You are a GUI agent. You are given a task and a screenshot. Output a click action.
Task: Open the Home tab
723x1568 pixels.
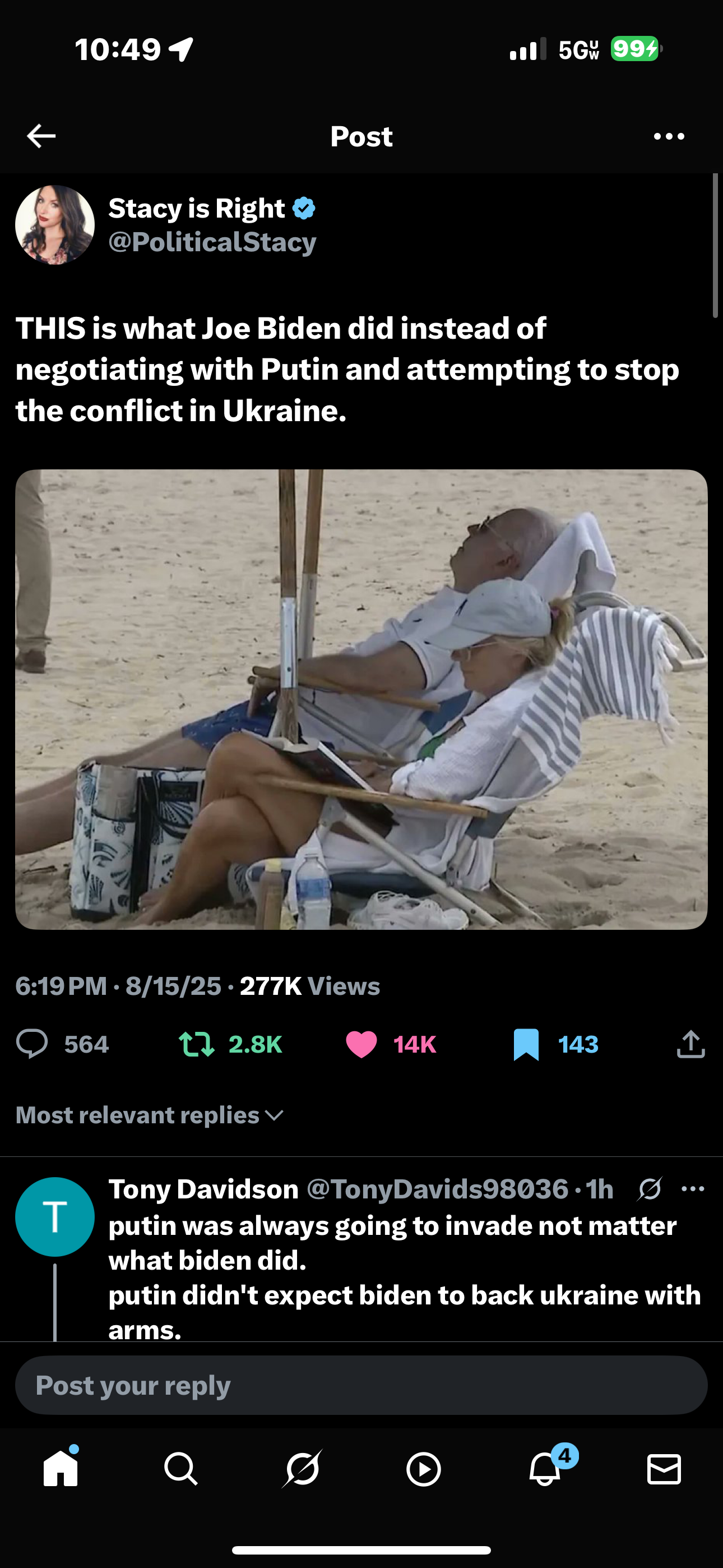point(61,1468)
